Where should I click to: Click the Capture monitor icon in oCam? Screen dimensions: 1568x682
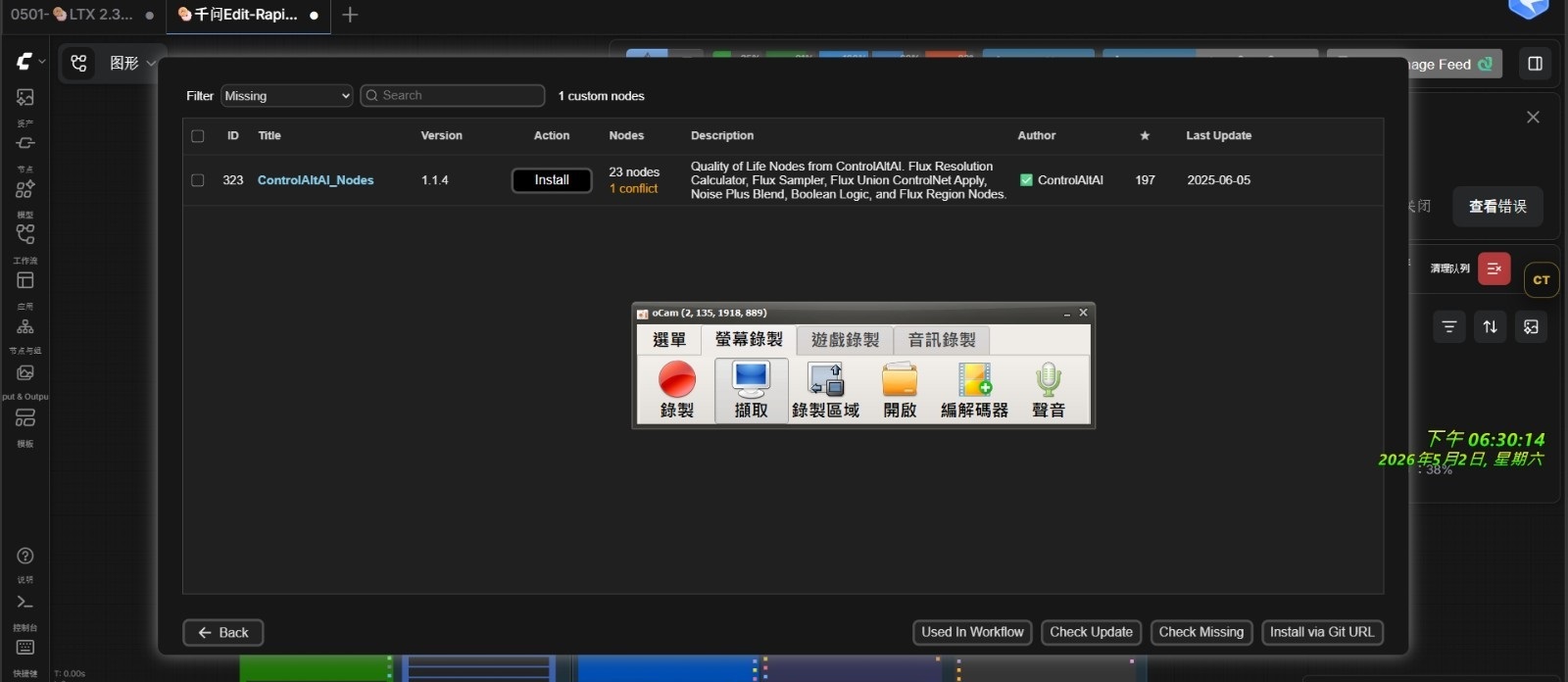[x=752, y=389]
